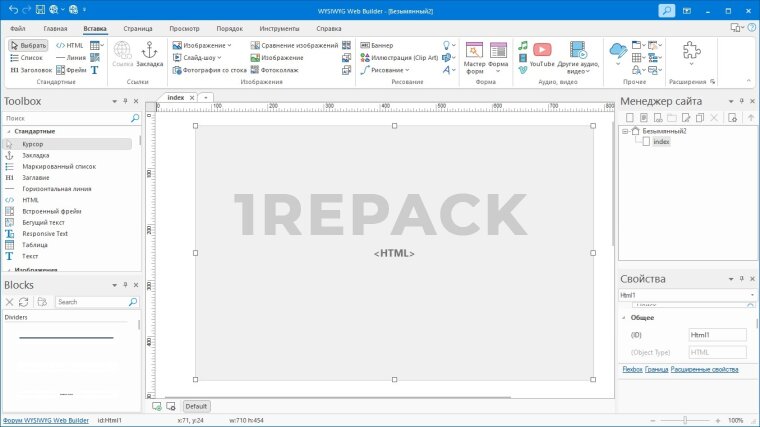Image resolution: width=760 pixels, height=427 pixels.
Task: Insert Фотоколлаж from the ribbon
Action: pyautogui.click(x=275, y=70)
